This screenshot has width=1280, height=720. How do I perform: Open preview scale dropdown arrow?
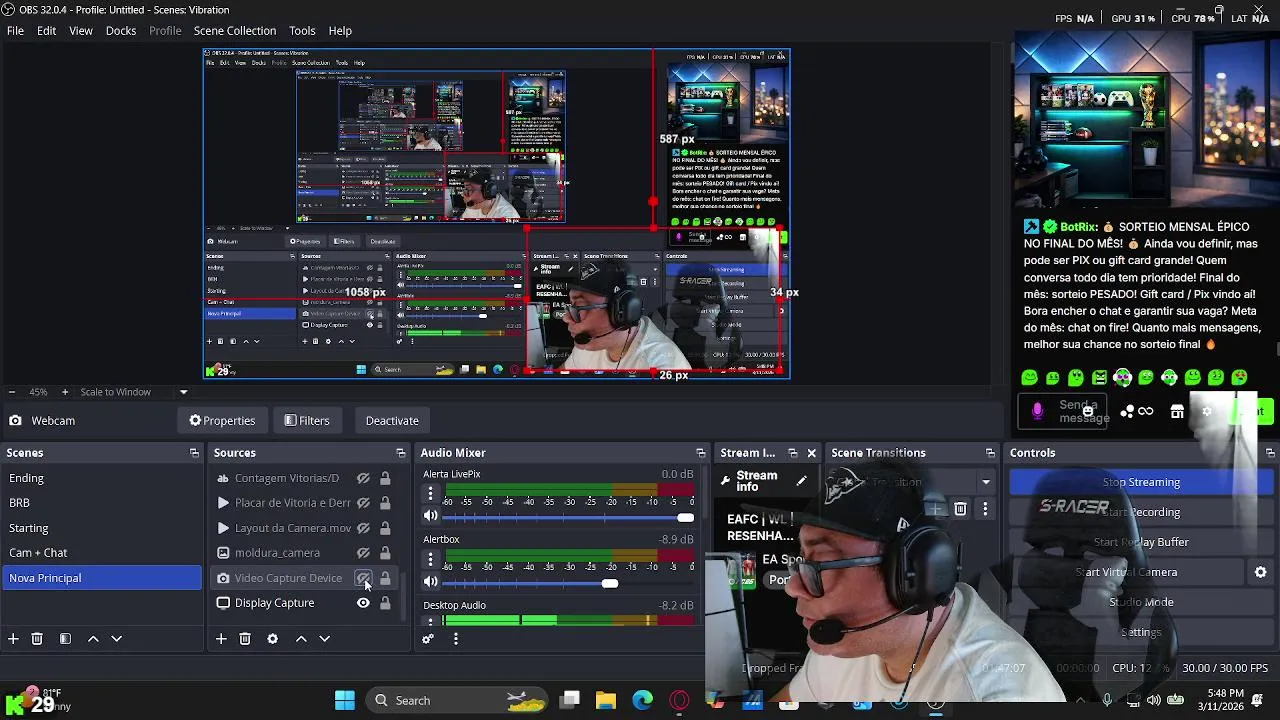click(183, 392)
